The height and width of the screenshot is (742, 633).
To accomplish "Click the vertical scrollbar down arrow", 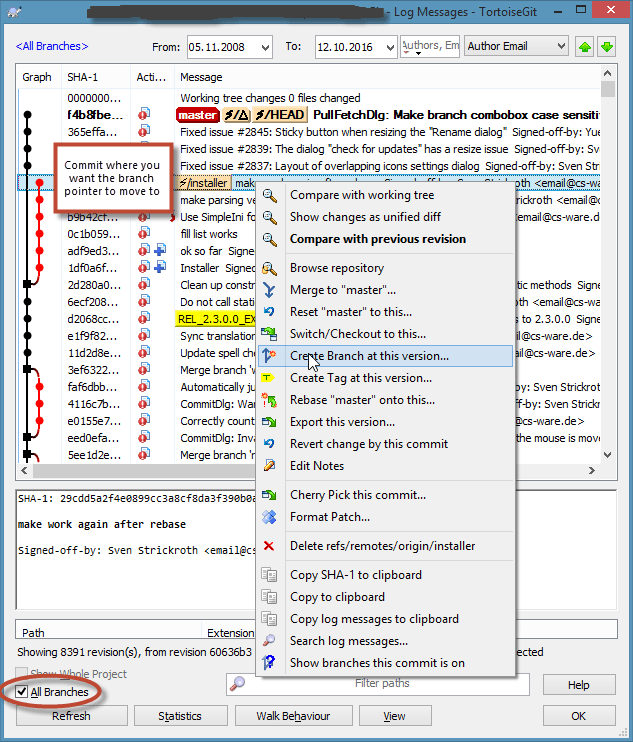I will pos(608,455).
